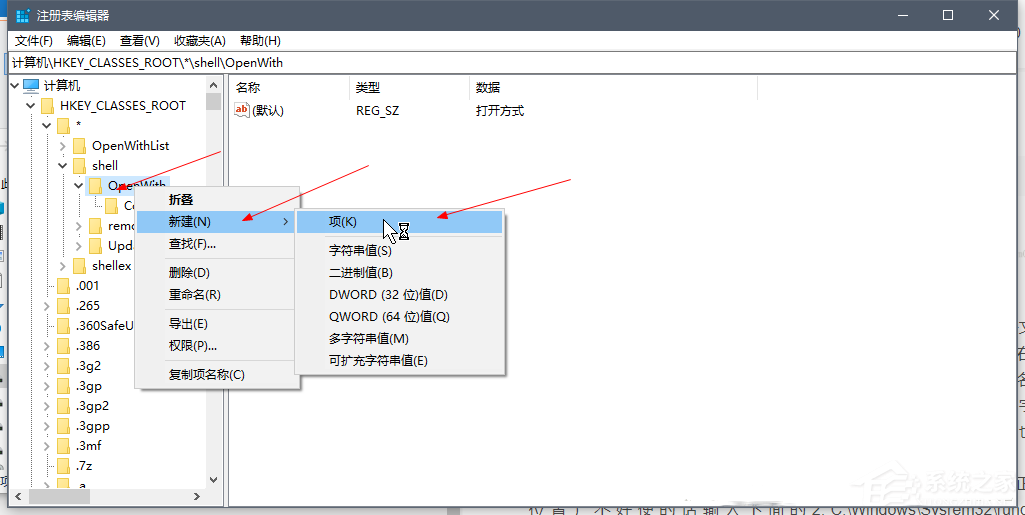Collapse the HKEY_CLASSES_ROOT node
The width and height of the screenshot is (1025, 515).
pyautogui.click(x=31, y=105)
